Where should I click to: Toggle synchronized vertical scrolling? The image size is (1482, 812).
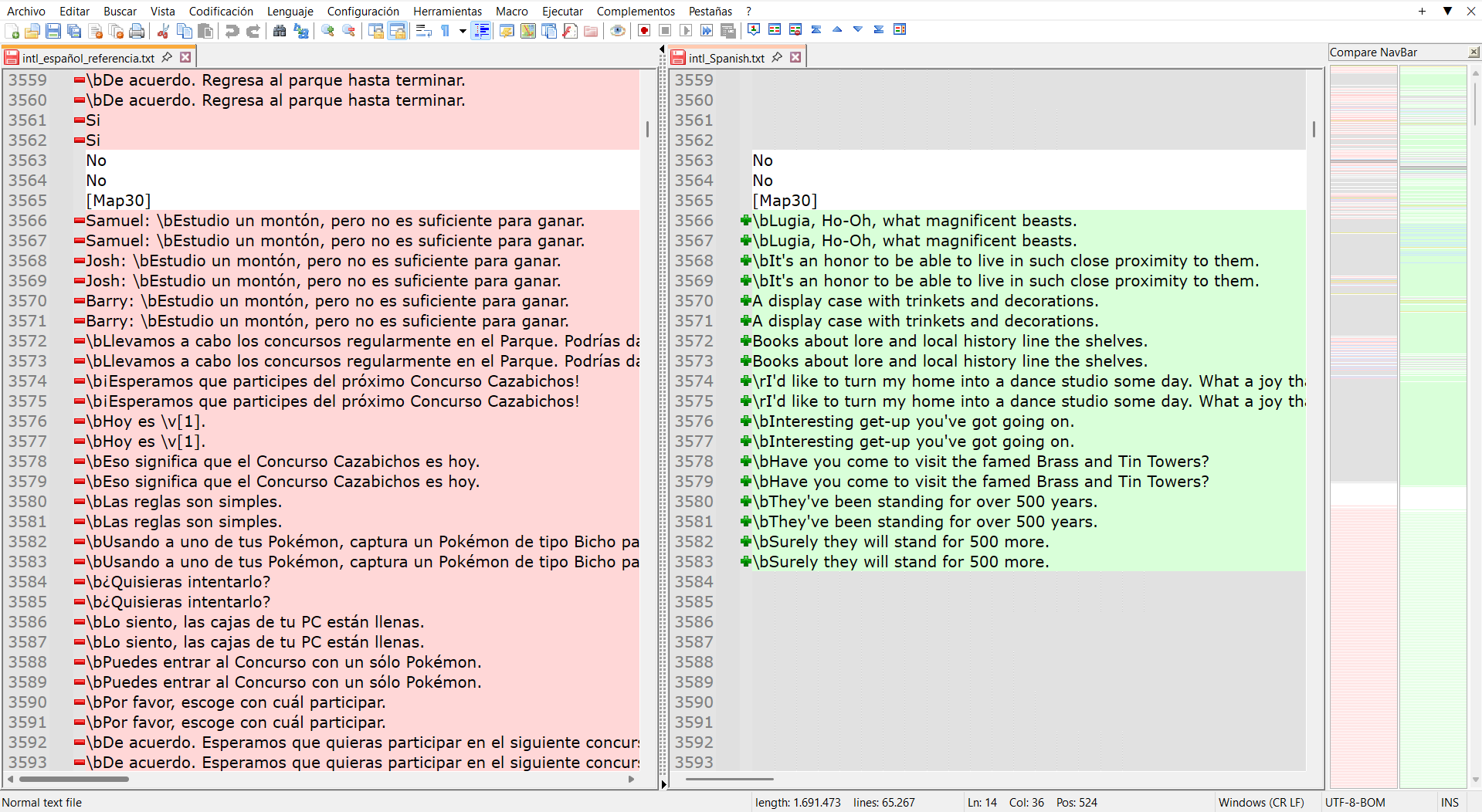click(376, 31)
